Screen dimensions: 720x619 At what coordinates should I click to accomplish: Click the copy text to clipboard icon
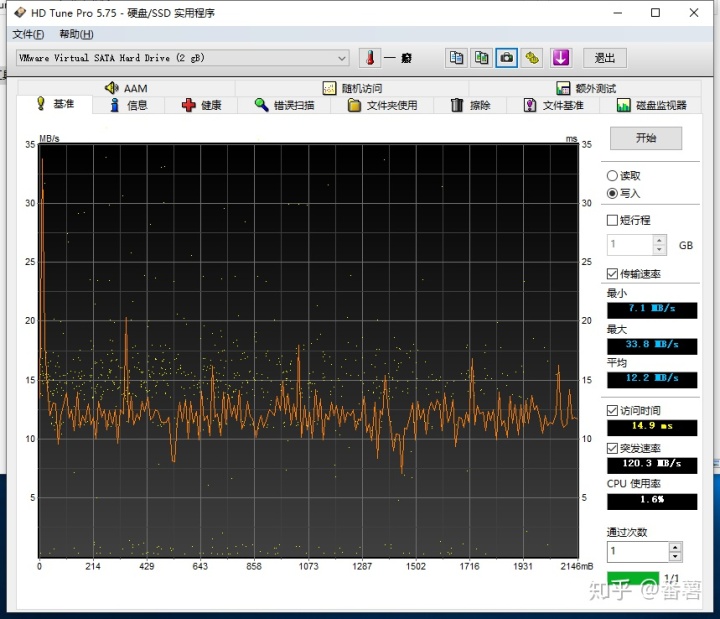coord(456,58)
